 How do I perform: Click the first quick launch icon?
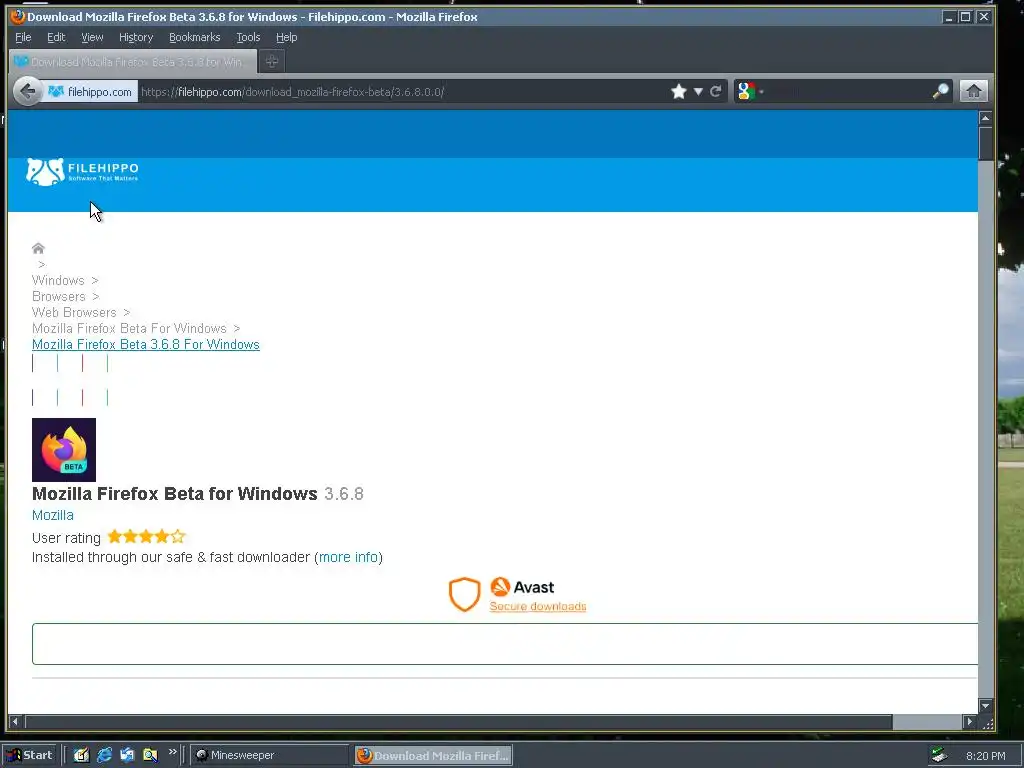tap(81, 755)
